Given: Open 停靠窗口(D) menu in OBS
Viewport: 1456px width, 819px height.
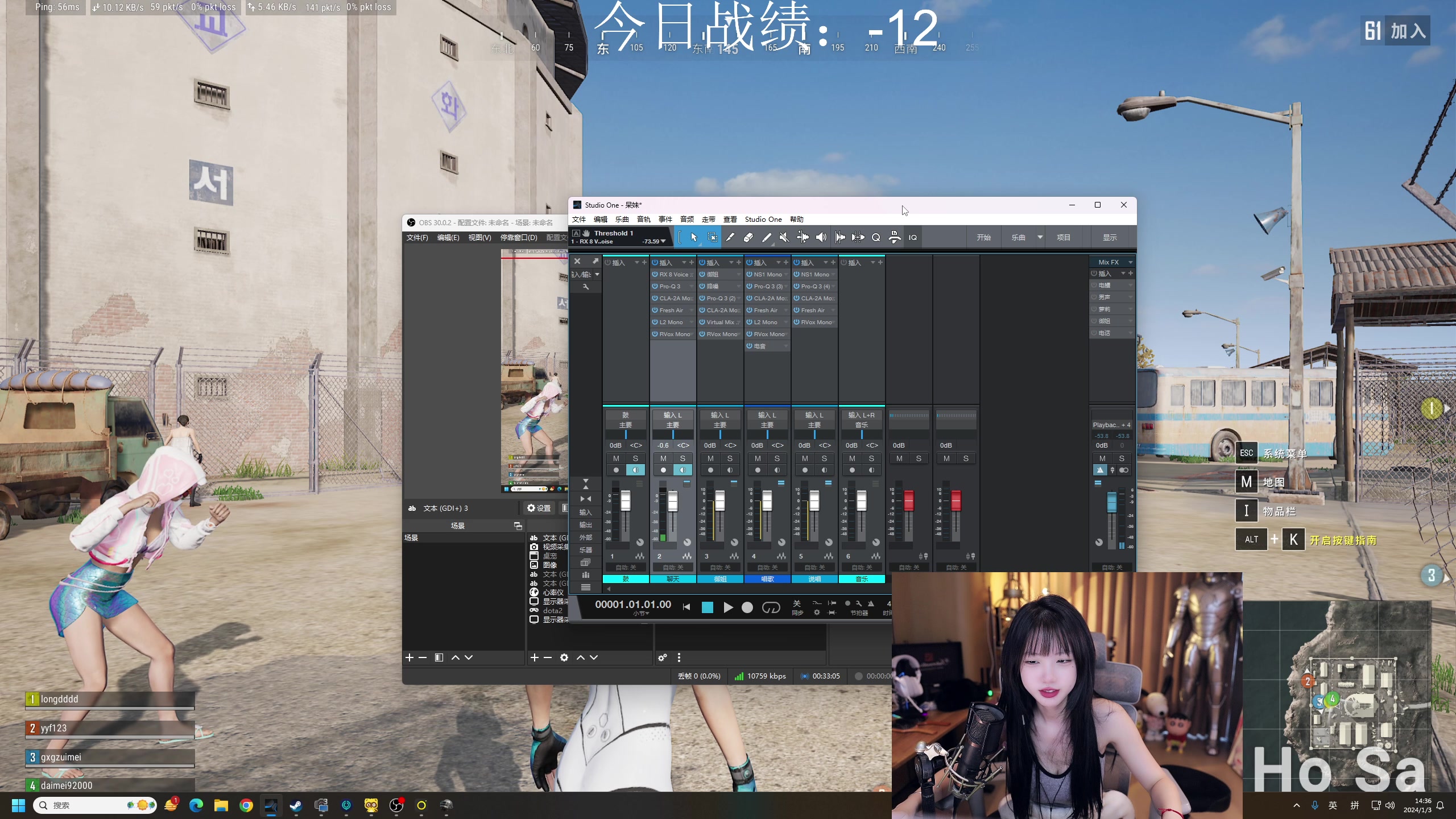Looking at the screenshot, I should (519, 238).
